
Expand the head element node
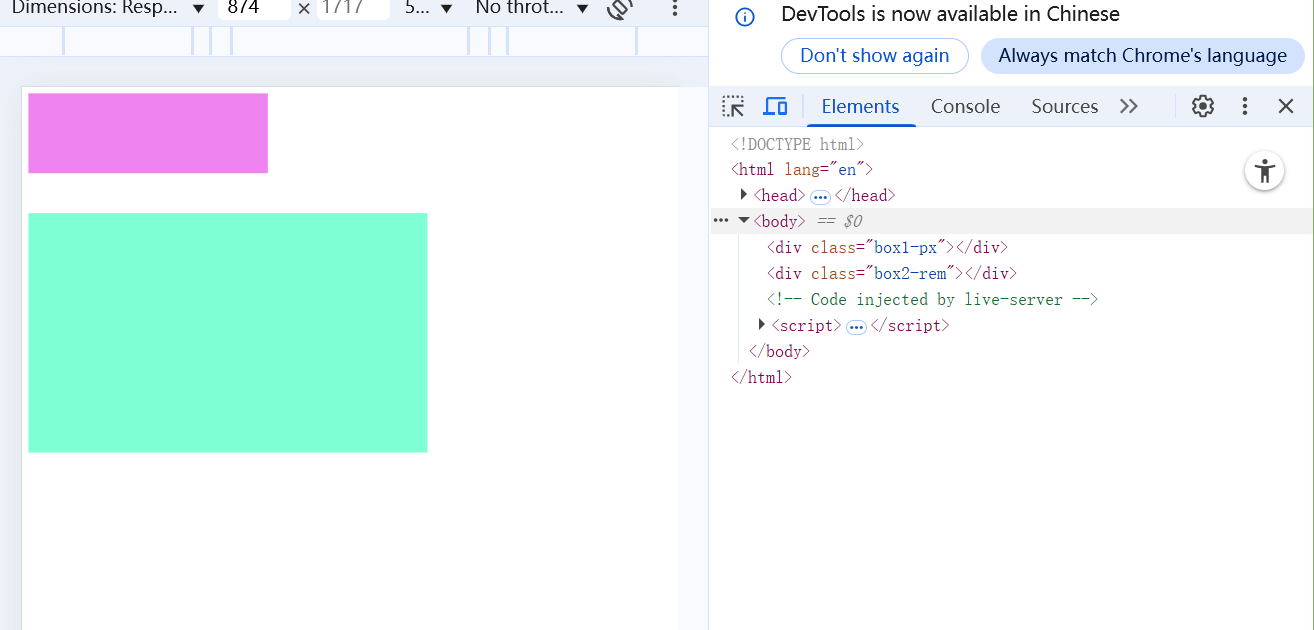(743, 194)
